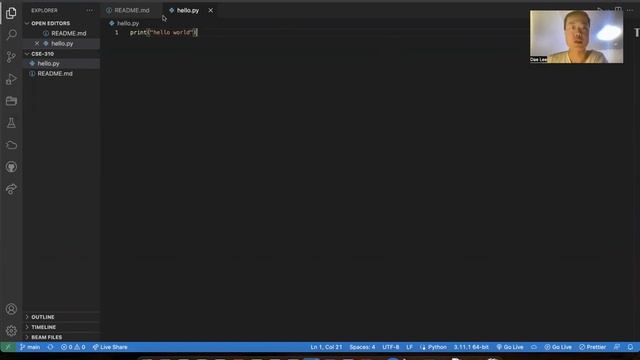The height and width of the screenshot is (360, 640).
Task: Click the feedback icon beside Prettier
Action: (617, 347)
